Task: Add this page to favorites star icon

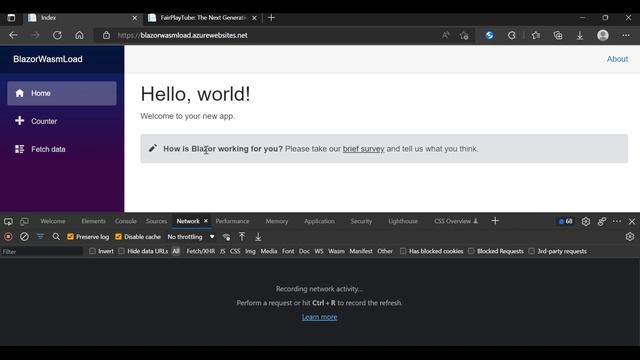Action: click(x=464, y=36)
